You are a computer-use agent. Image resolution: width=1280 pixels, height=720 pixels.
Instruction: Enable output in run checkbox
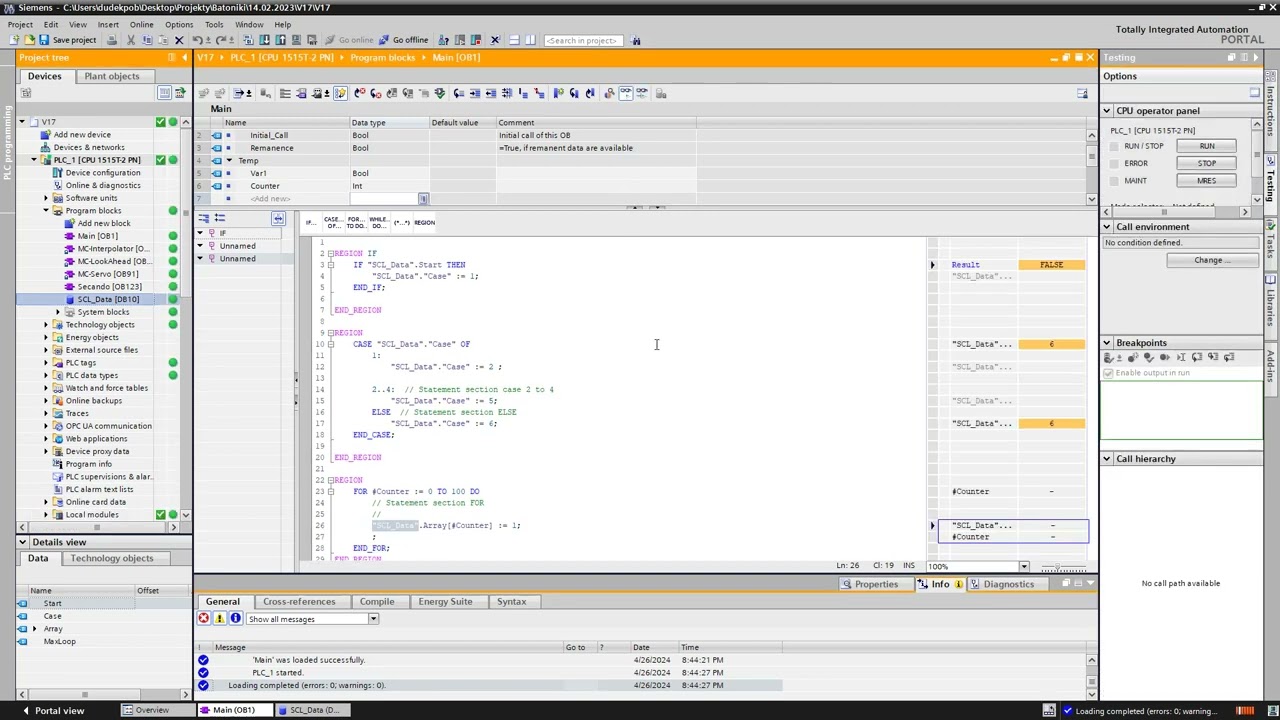click(x=1108, y=373)
